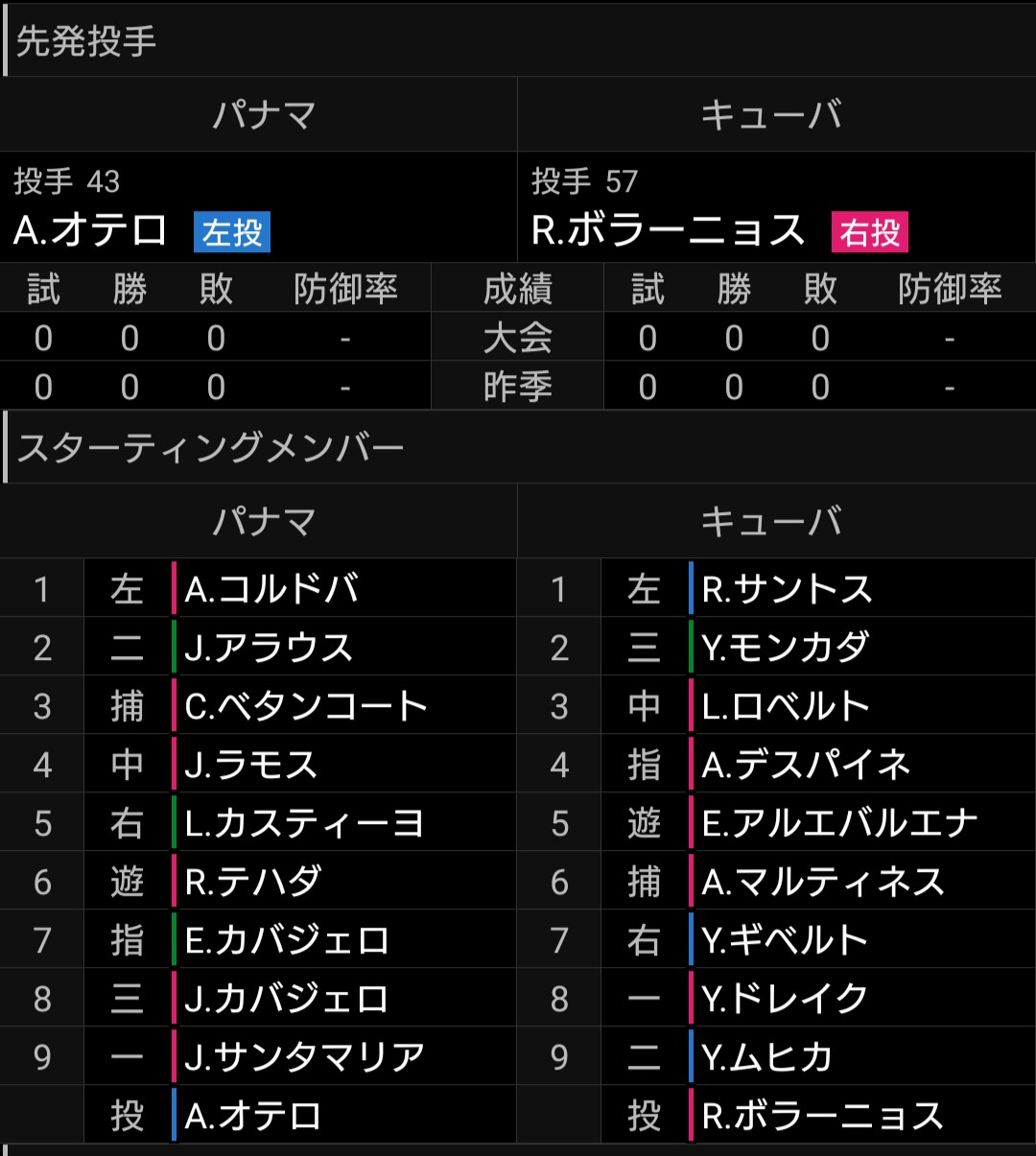This screenshot has width=1036, height=1156.
Task: Open Cuba pitcher R.ボラーニョス profile
Action: (668, 231)
